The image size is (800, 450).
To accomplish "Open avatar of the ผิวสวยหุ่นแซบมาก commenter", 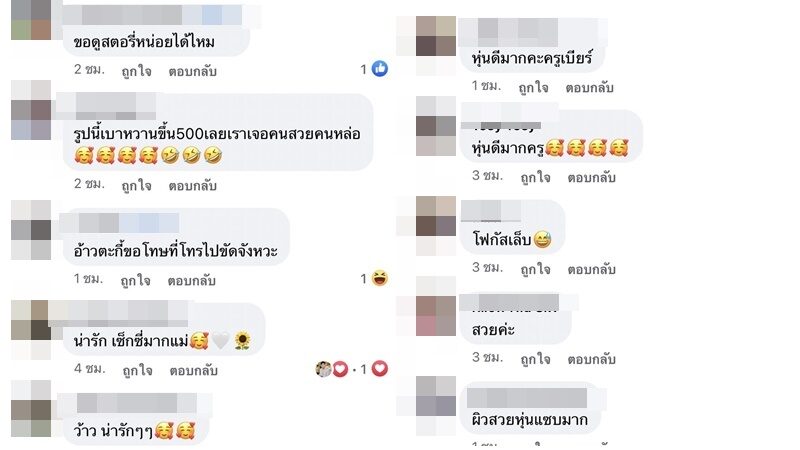I will tap(436, 396).
